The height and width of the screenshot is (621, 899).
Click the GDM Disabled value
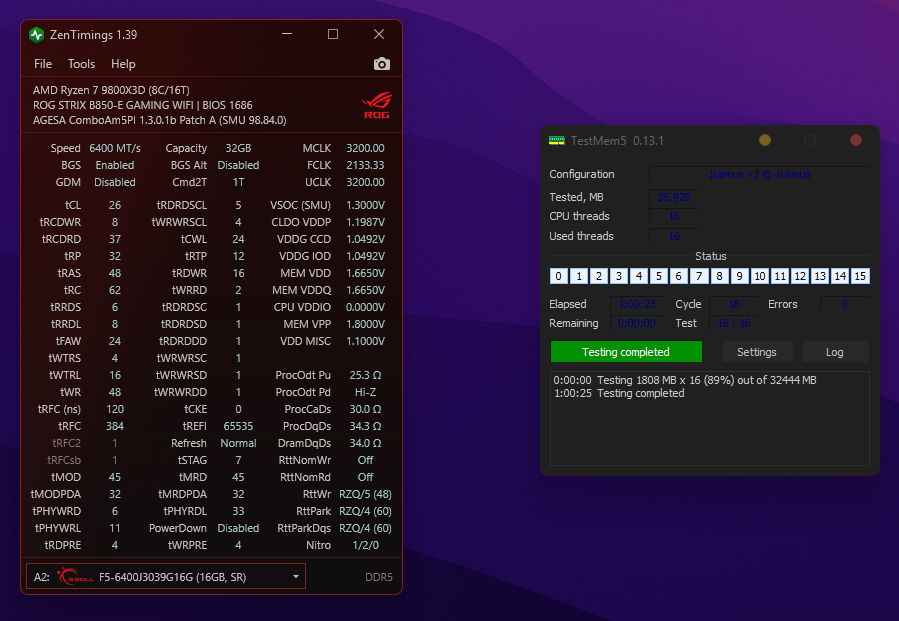pyautogui.click(x=115, y=182)
